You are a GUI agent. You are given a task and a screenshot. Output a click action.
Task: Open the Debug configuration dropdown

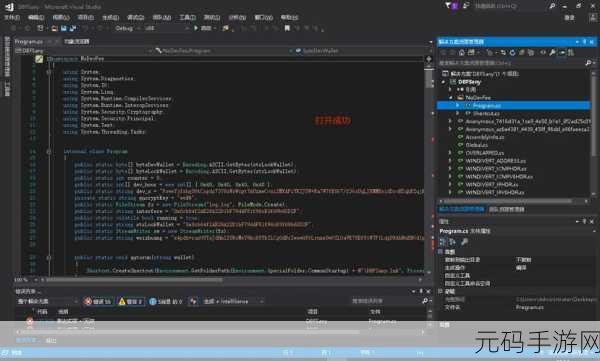click(x=127, y=28)
